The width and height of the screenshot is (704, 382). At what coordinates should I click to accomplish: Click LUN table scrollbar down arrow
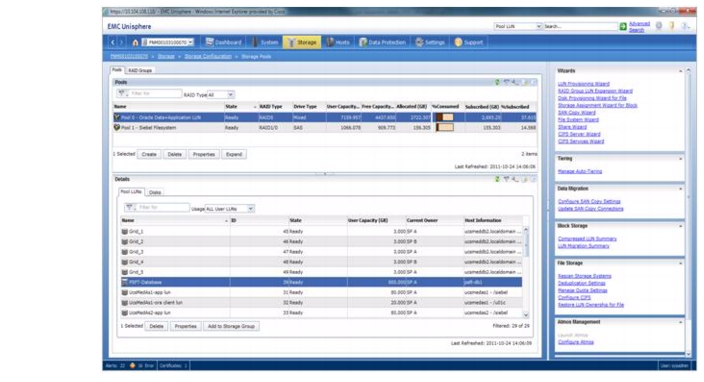(x=526, y=315)
